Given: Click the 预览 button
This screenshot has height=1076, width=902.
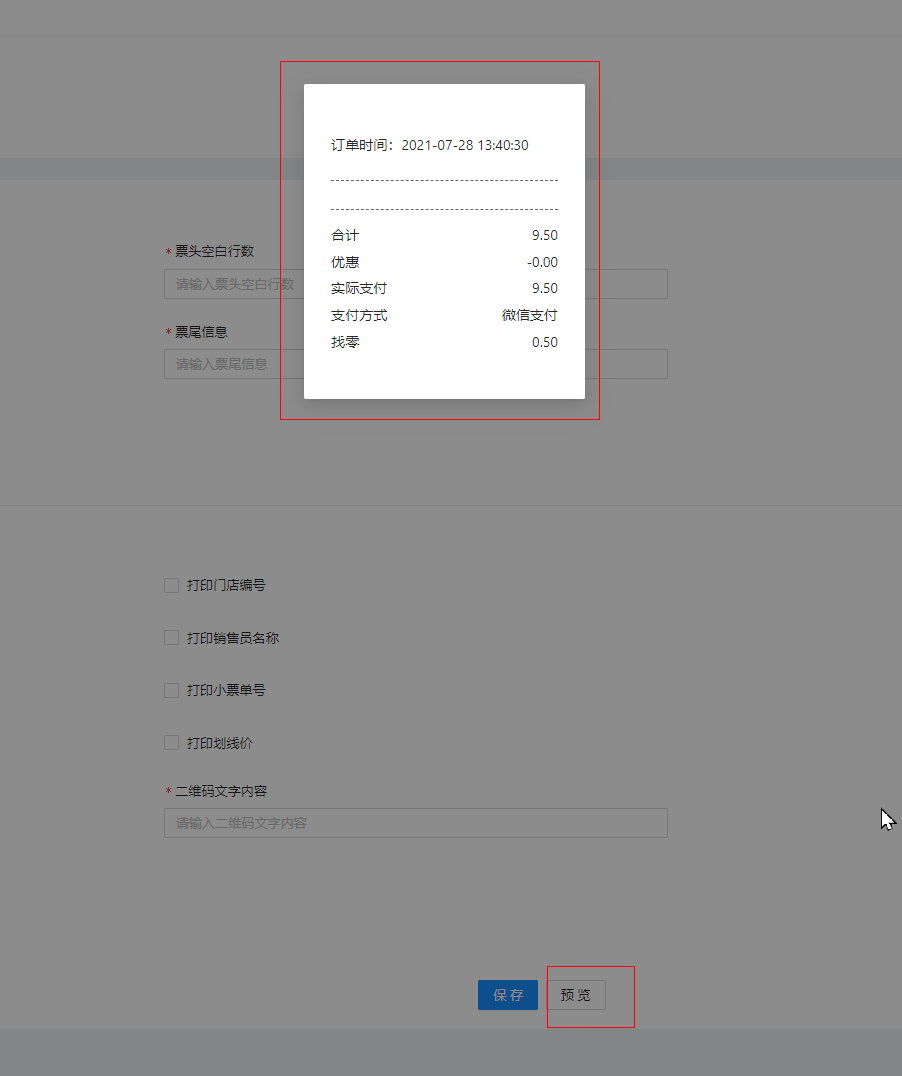Looking at the screenshot, I should pos(576,994).
